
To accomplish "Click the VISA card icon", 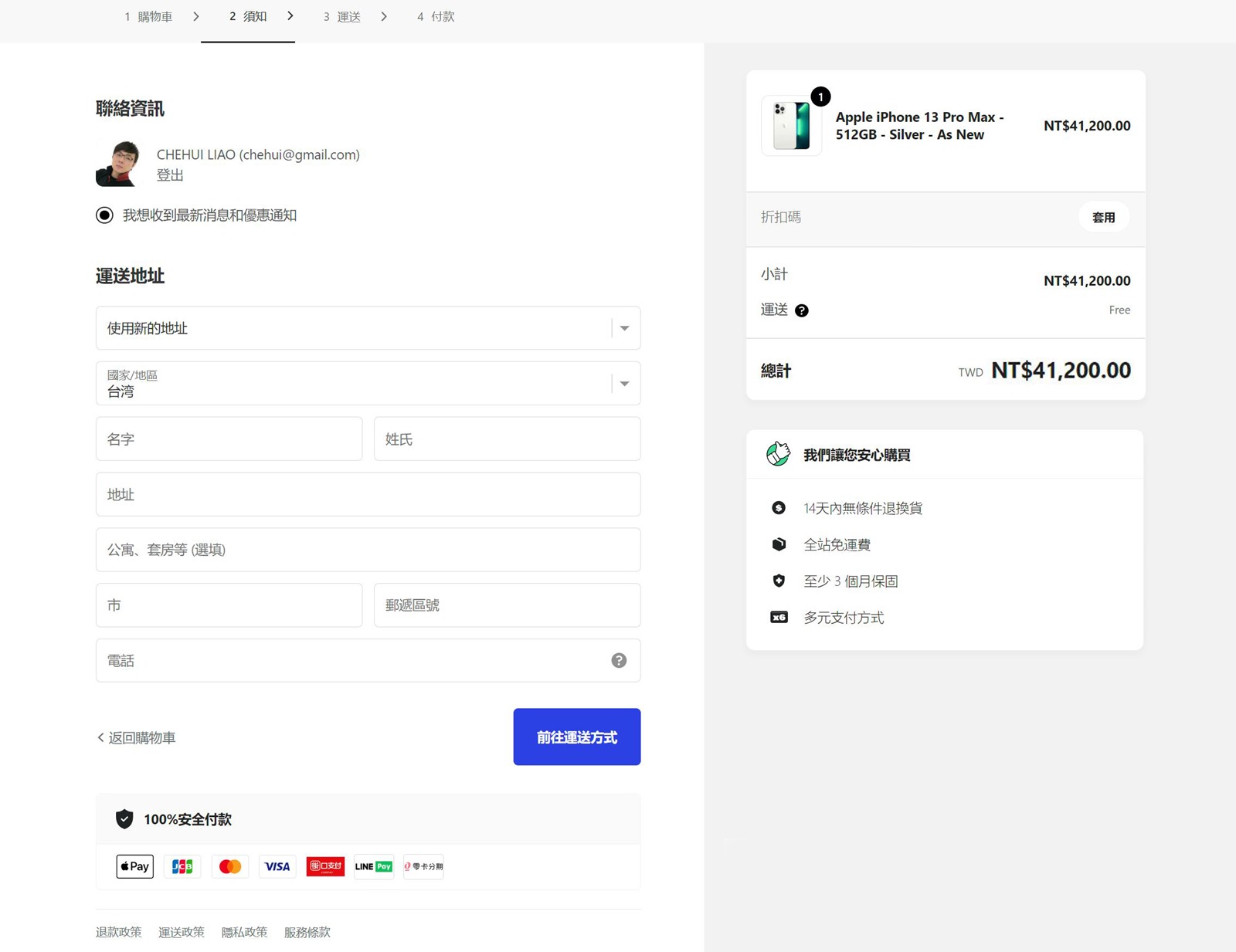I will 277,866.
